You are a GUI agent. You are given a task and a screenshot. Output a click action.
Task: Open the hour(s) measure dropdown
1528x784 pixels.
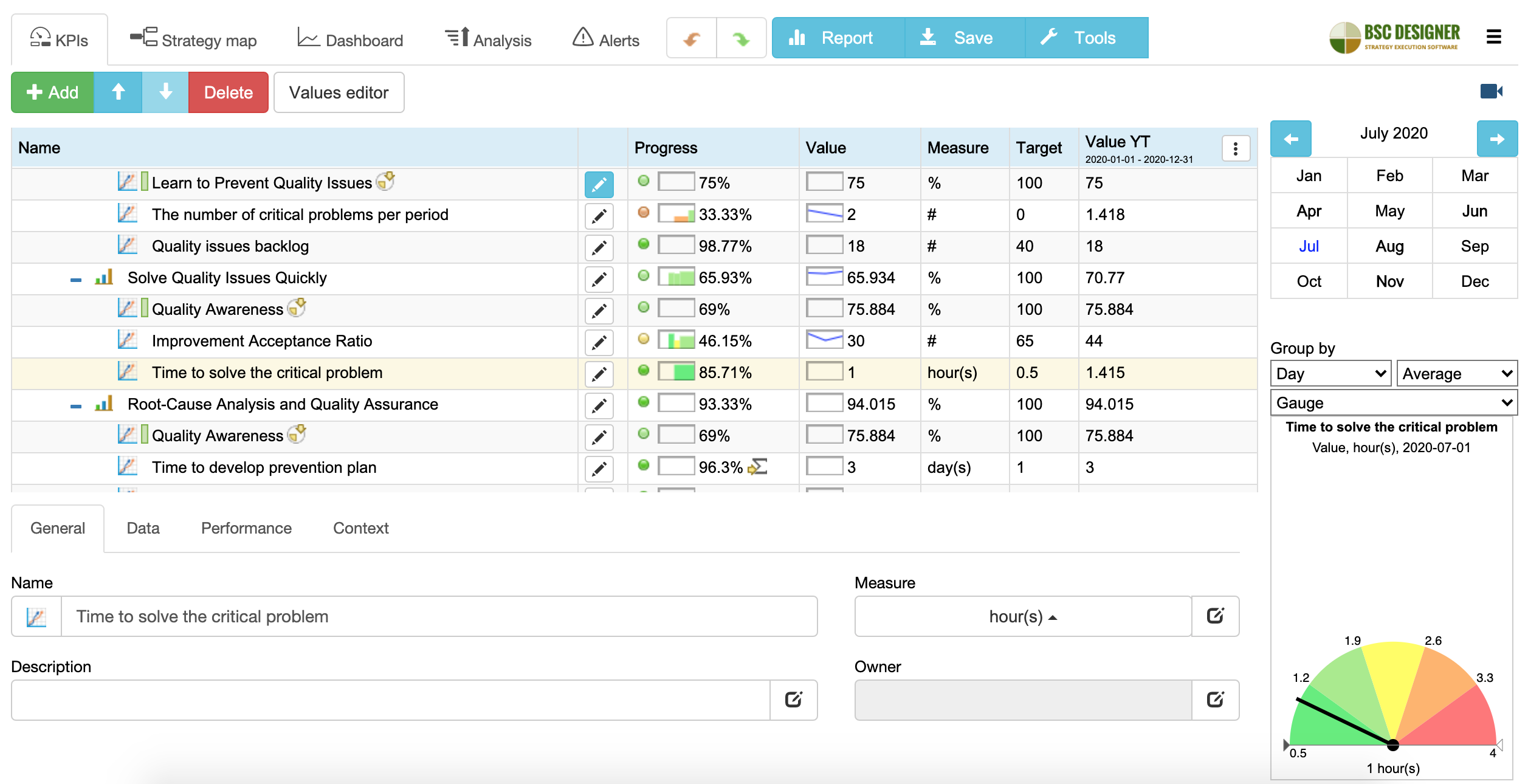[1022, 616]
